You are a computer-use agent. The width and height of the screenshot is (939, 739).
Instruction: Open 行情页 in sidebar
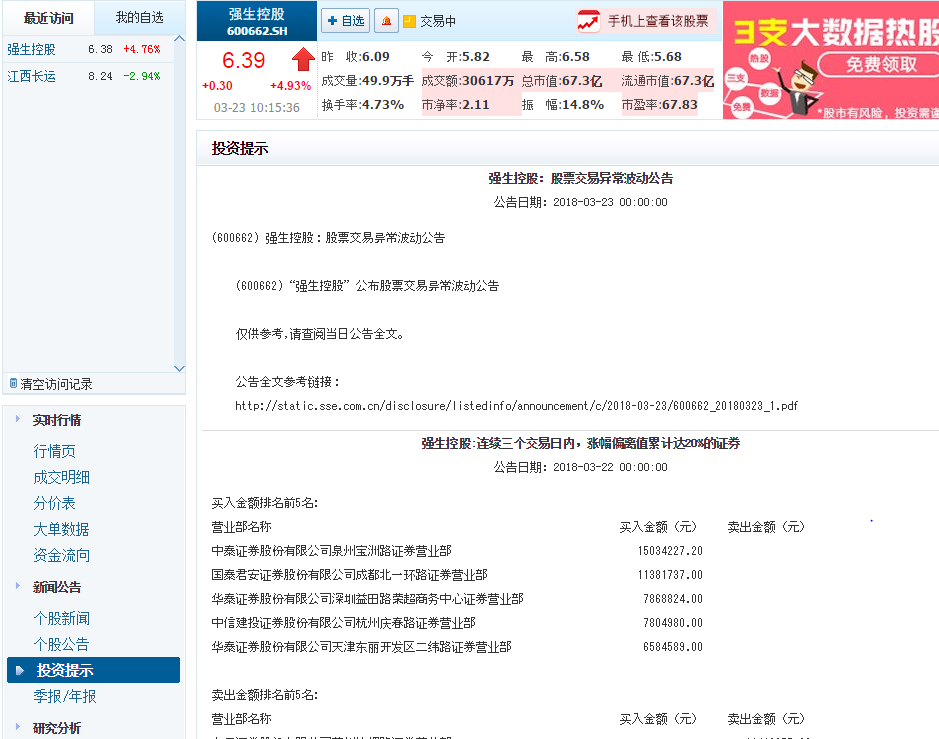click(54, 451)
